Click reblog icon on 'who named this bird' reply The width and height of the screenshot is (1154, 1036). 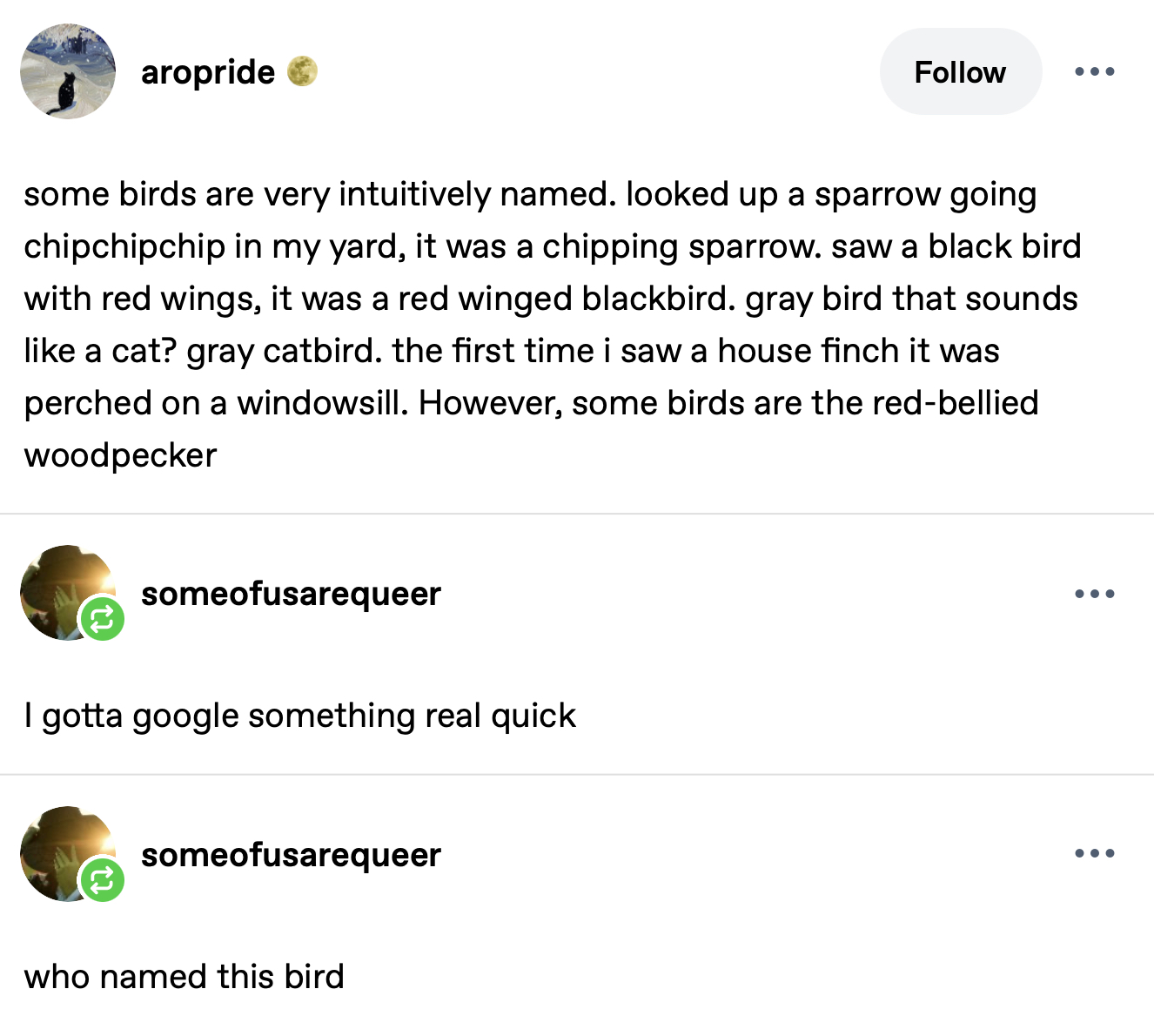(102, 879)
